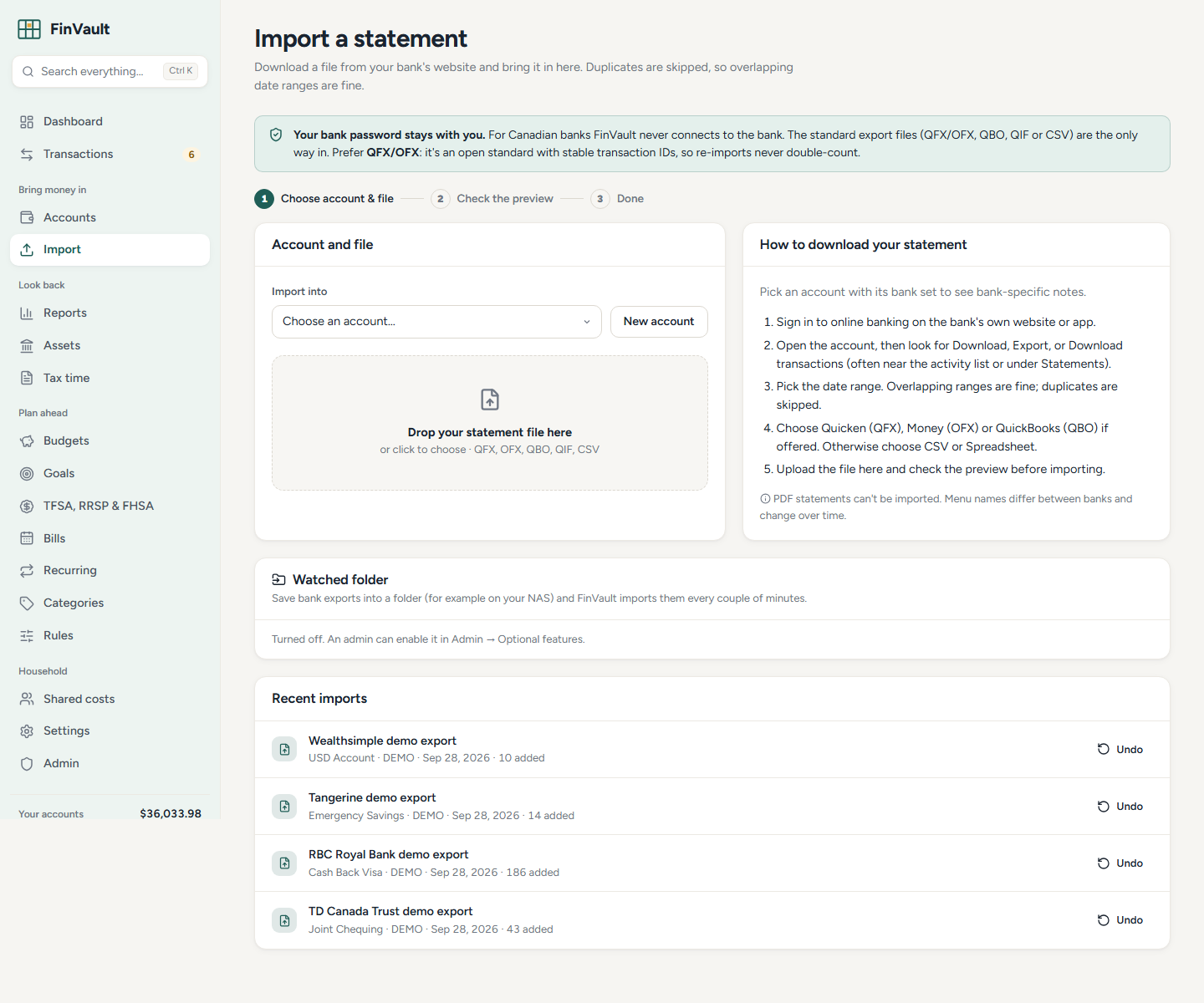Click the Ctrl K shortcut hint
The height and width of the screenshot is (1003, 1204).
181,71
